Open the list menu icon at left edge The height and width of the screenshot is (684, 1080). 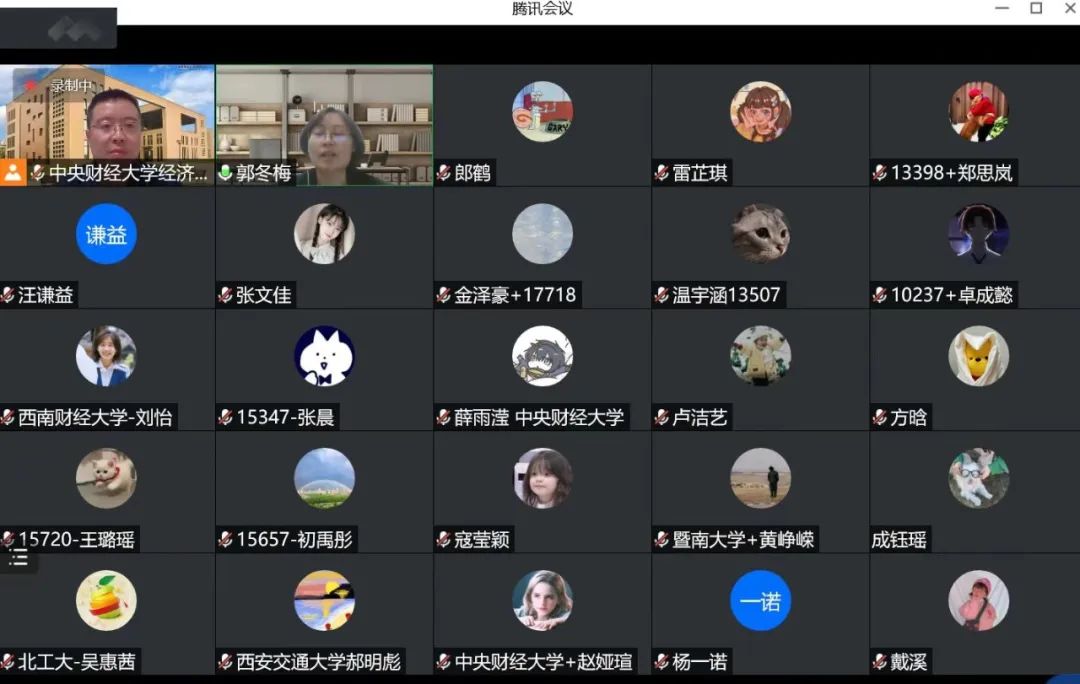tap(18, 558)
